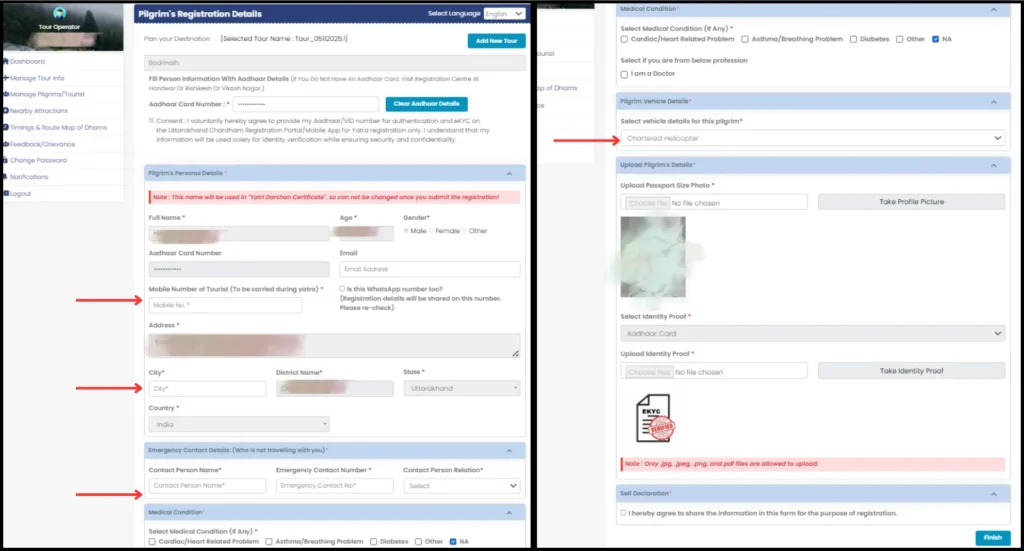
Task: Click the Logout icon in the sidebar
Action: (5, 193)
